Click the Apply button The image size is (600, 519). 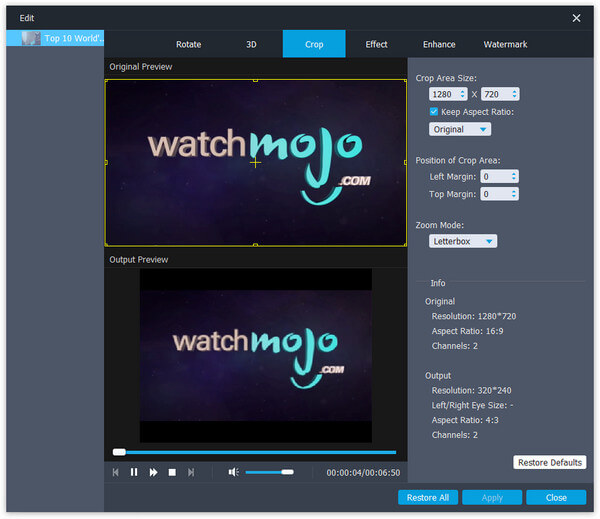pyautogui.click(x=492, y=498)
